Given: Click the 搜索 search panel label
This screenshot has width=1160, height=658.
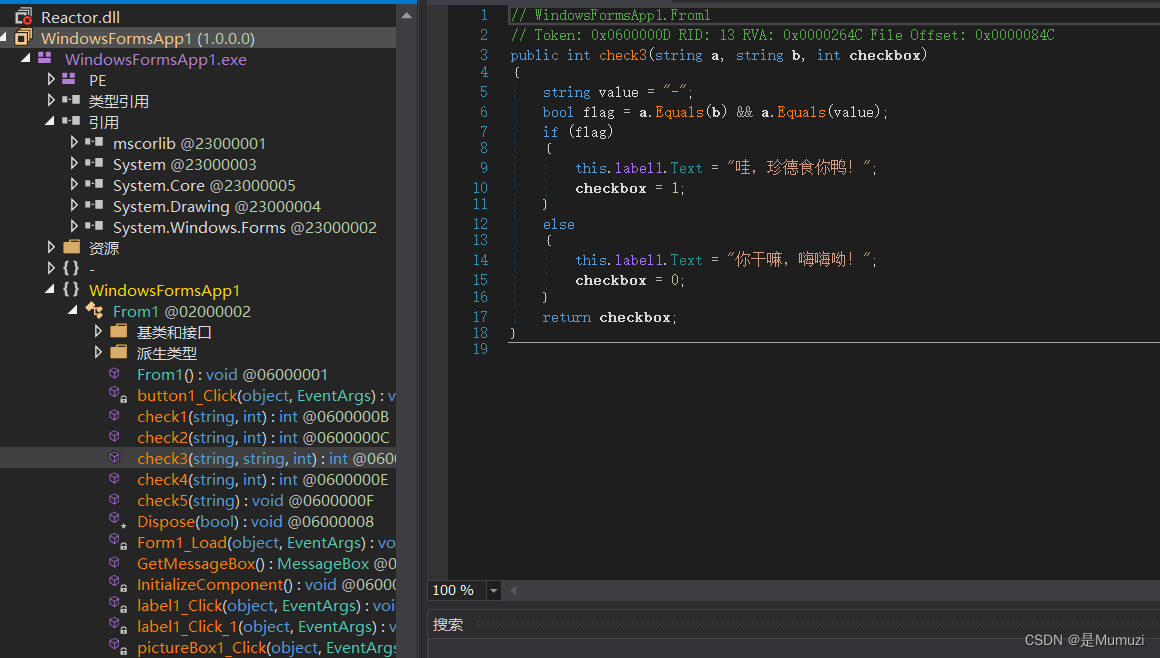Looking at the screenshot, I should point(448,625).
